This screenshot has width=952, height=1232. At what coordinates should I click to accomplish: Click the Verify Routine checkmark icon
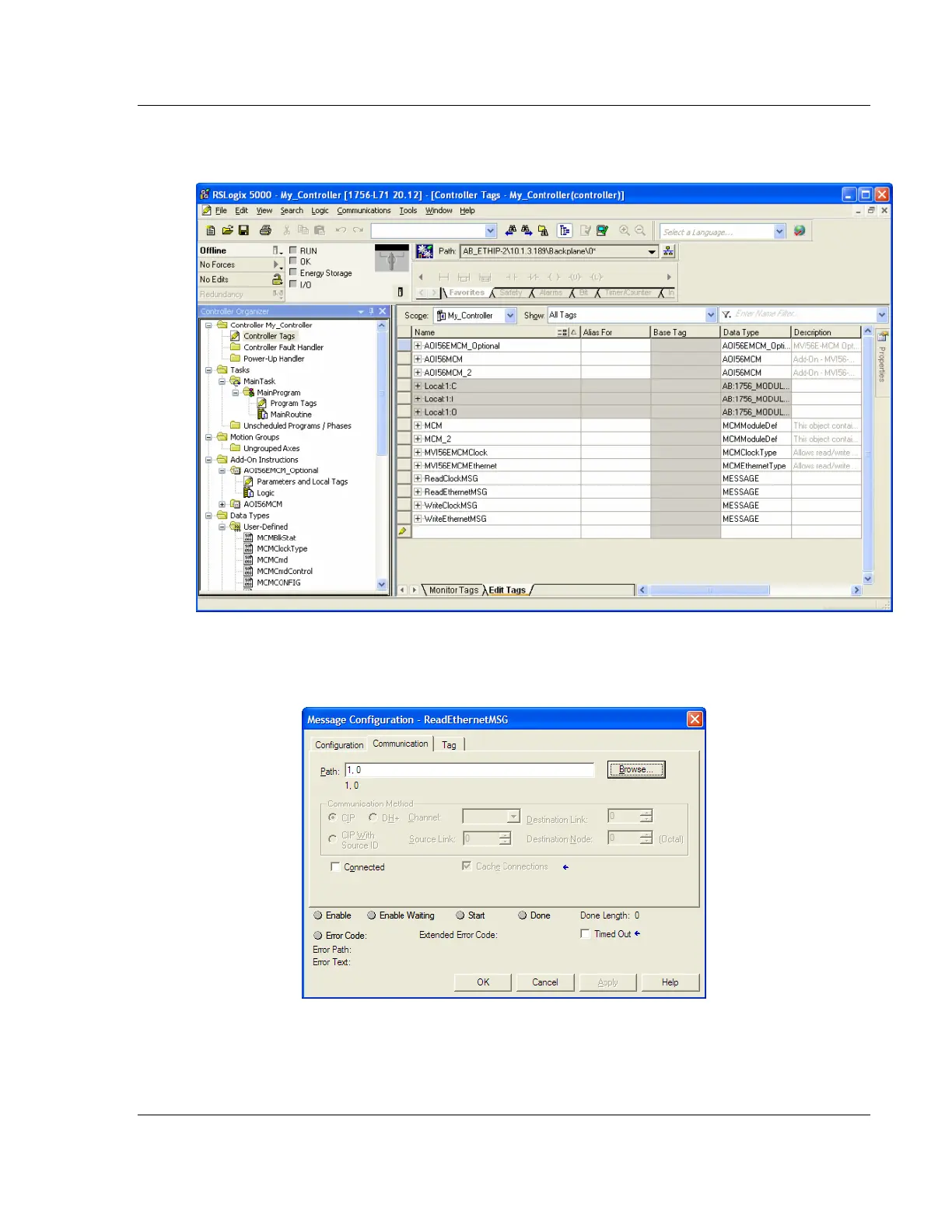[586, 231]
